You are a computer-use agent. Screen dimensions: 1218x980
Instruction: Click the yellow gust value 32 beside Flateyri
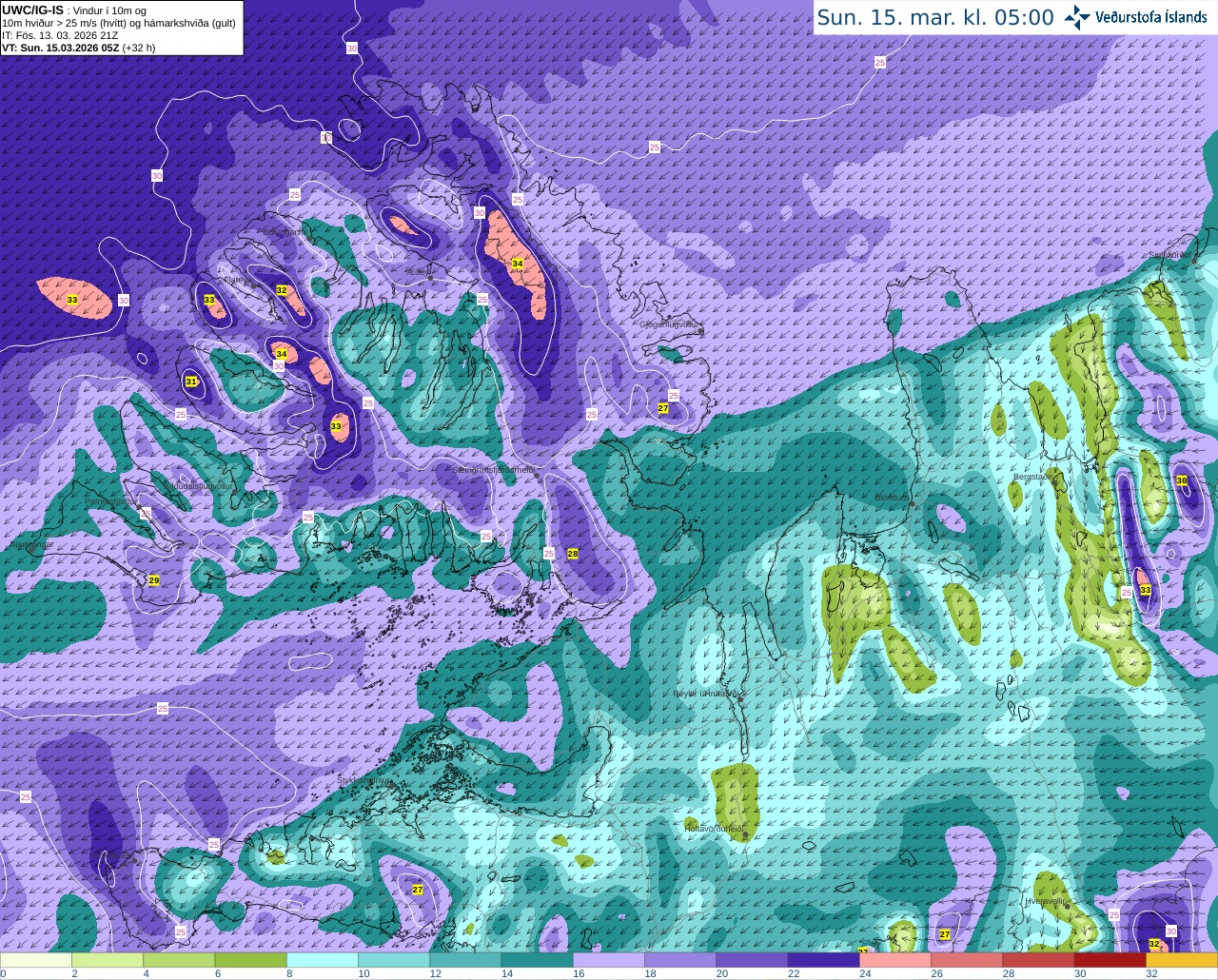[282, 290]
